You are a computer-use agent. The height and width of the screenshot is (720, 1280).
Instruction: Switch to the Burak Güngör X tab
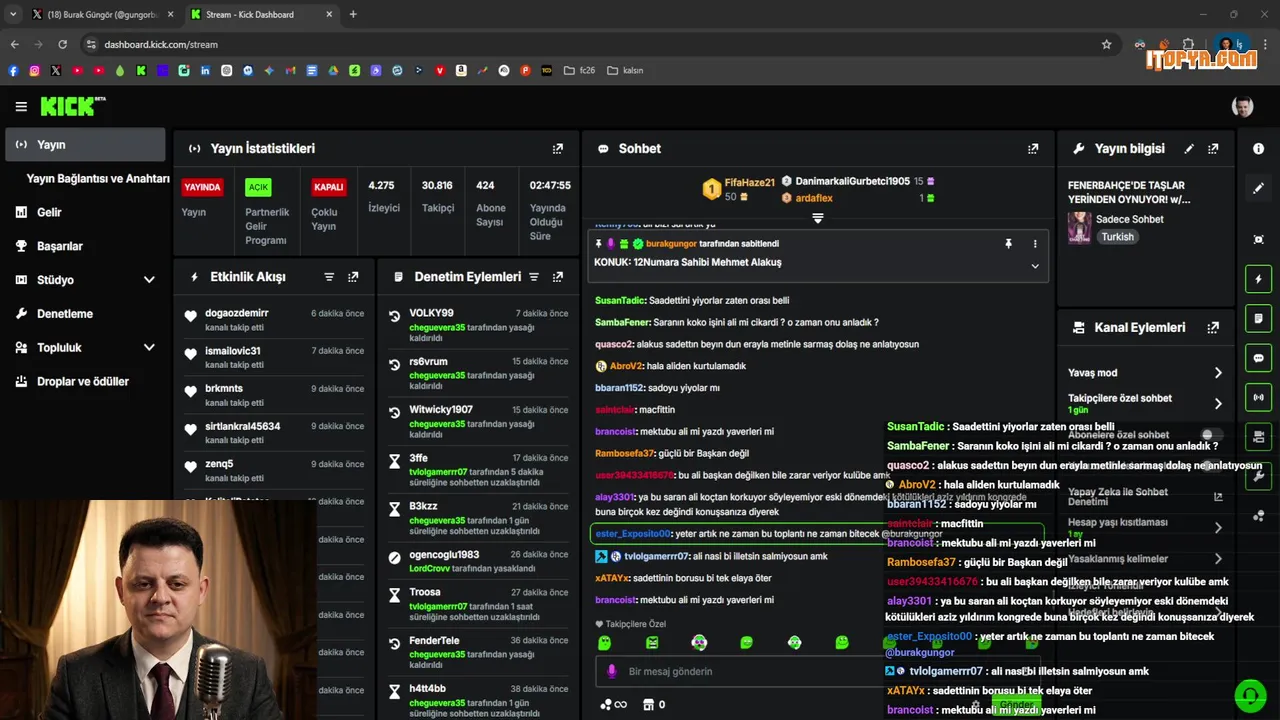103,14
